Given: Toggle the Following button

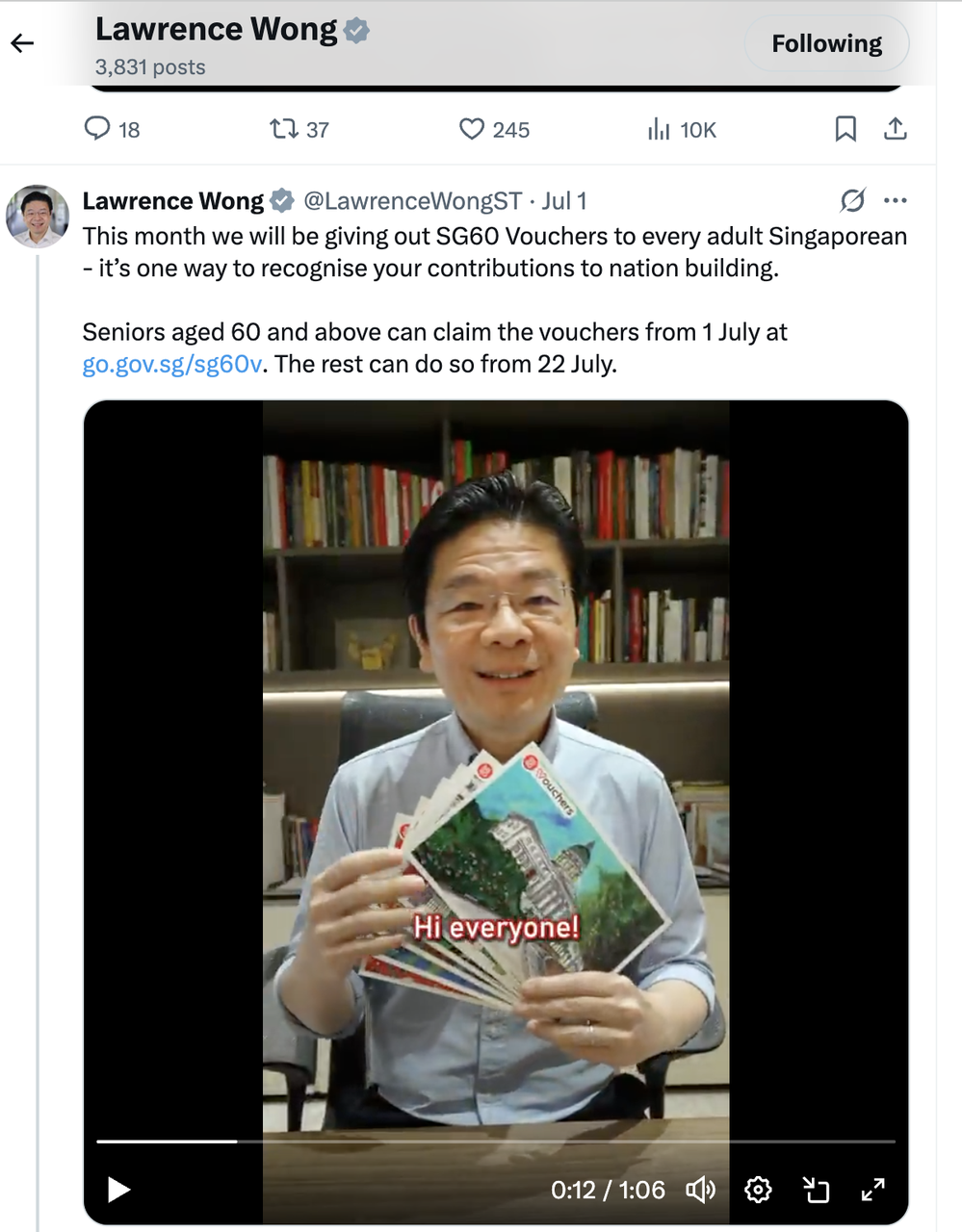Looking at the screenshot, I should (826, 44).
